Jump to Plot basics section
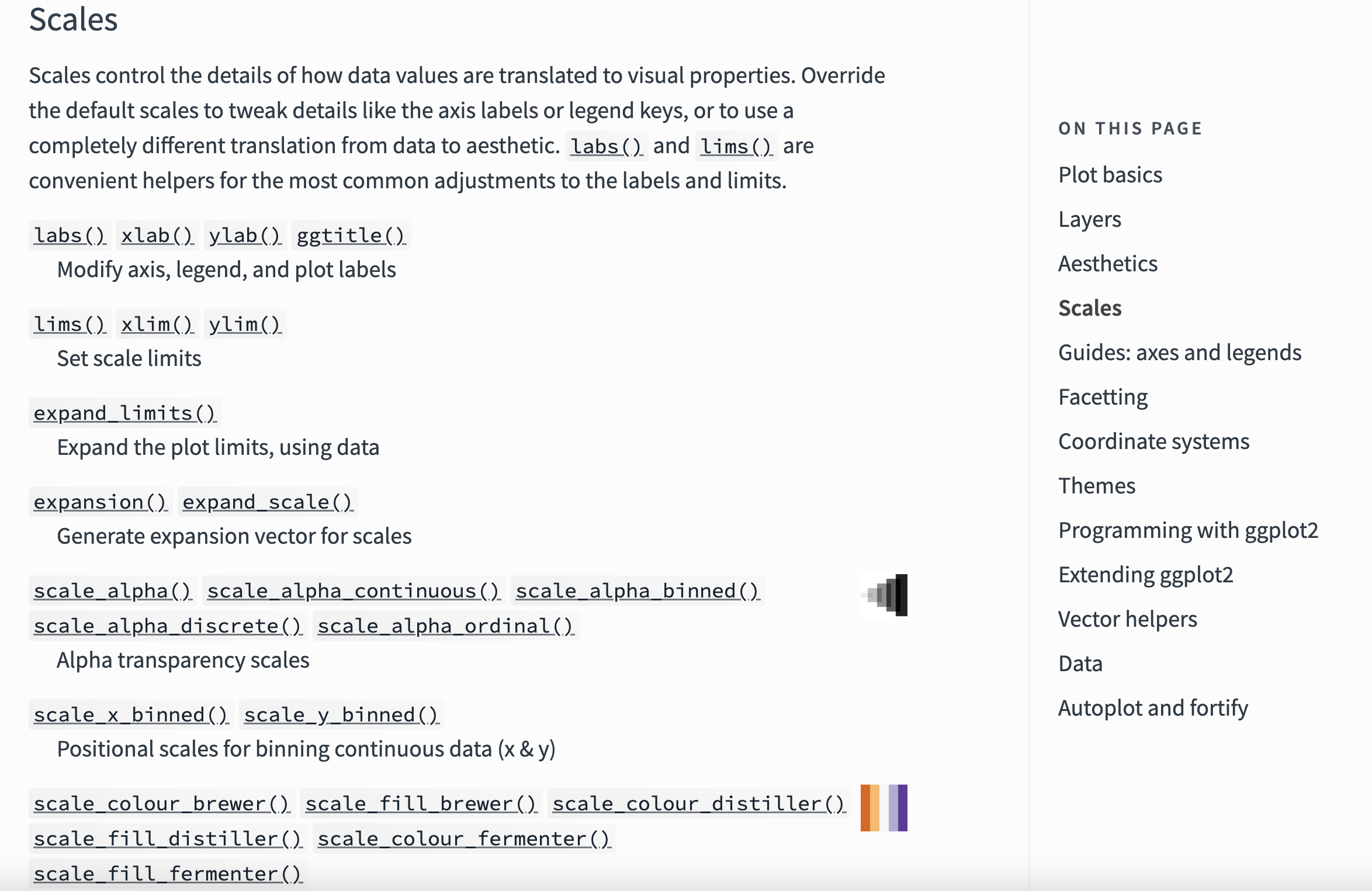This screenshot has height=891, width=1372. pos(1110,175)
